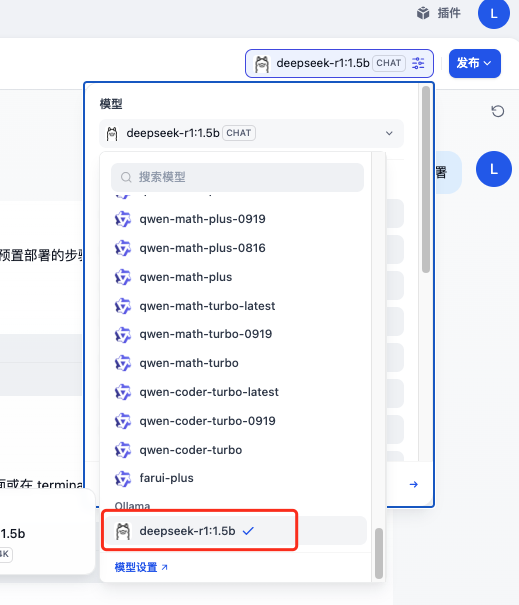The height and width of the screenshot is (605, 519).
Task: Open the plugins cube icon
Action: point(423,13)
